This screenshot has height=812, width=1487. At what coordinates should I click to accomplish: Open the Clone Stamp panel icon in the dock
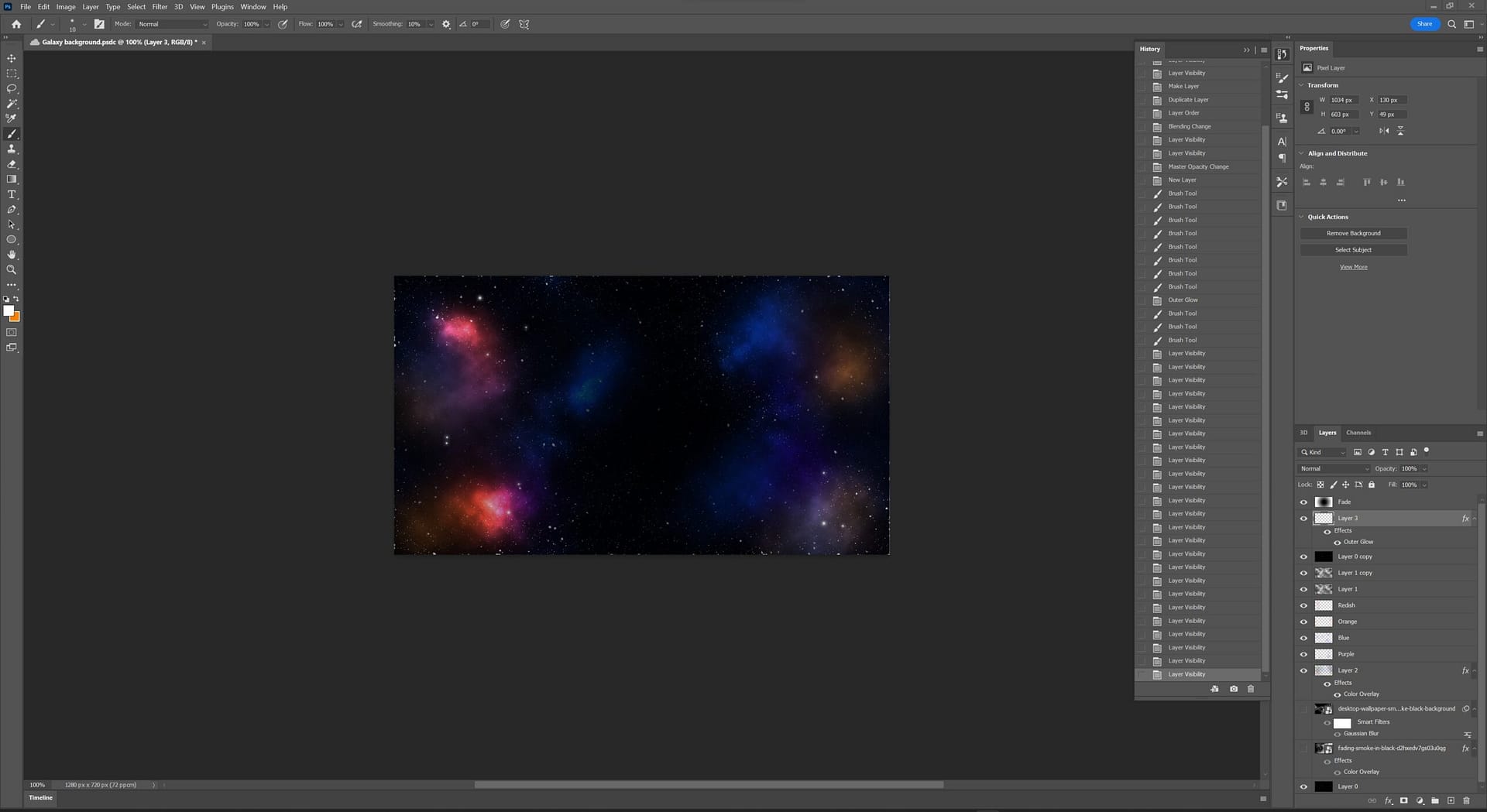pyautogui.click(x=1283, y=118)
